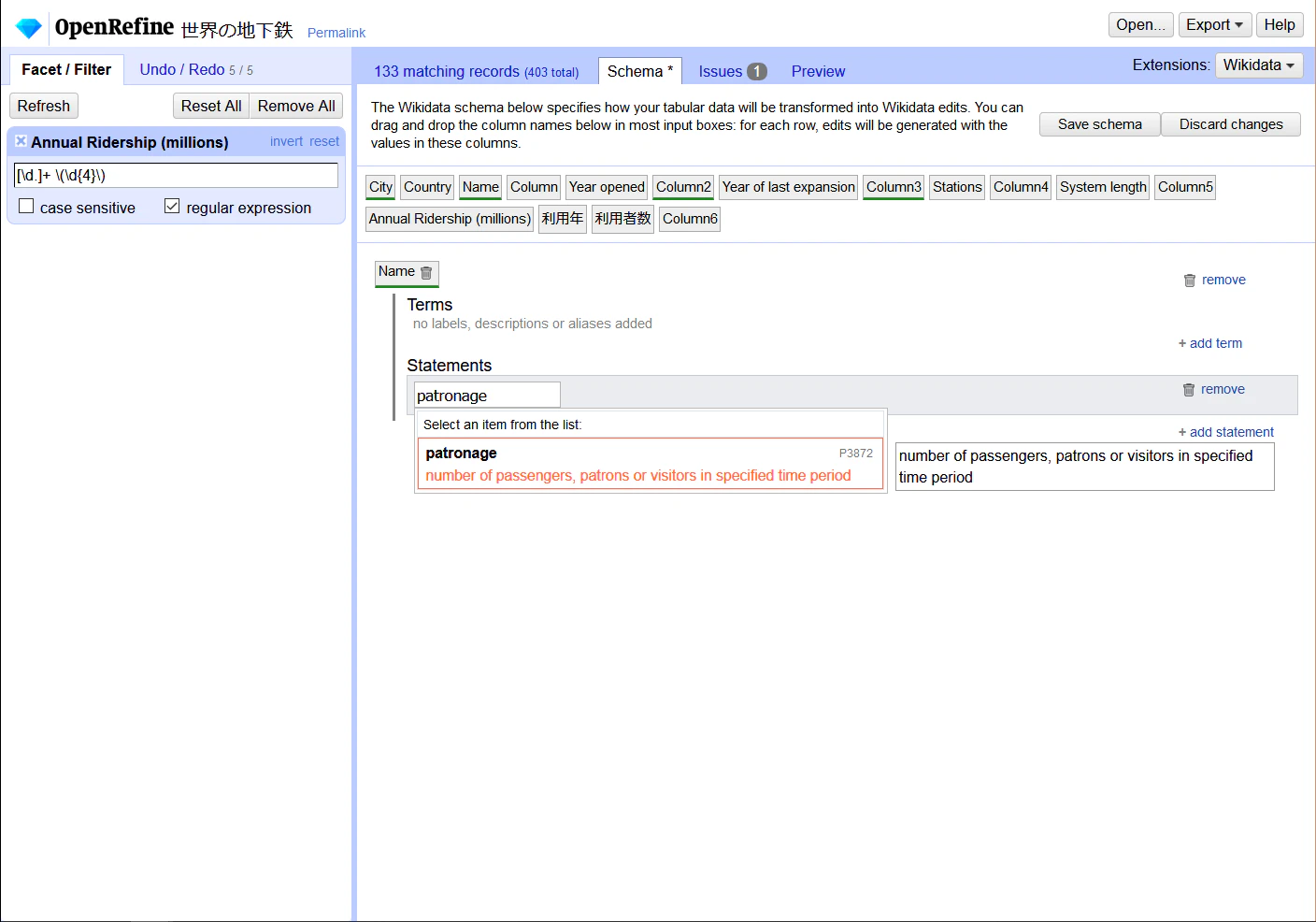The height and width of the screenshot is (922, 1316).
Task: Select the City column chip
Action: tap(380, 187)
